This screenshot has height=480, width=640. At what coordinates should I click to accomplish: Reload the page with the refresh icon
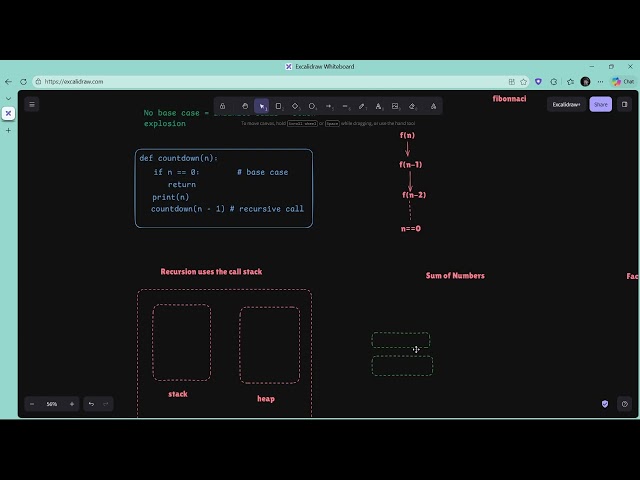pos(23,82)
